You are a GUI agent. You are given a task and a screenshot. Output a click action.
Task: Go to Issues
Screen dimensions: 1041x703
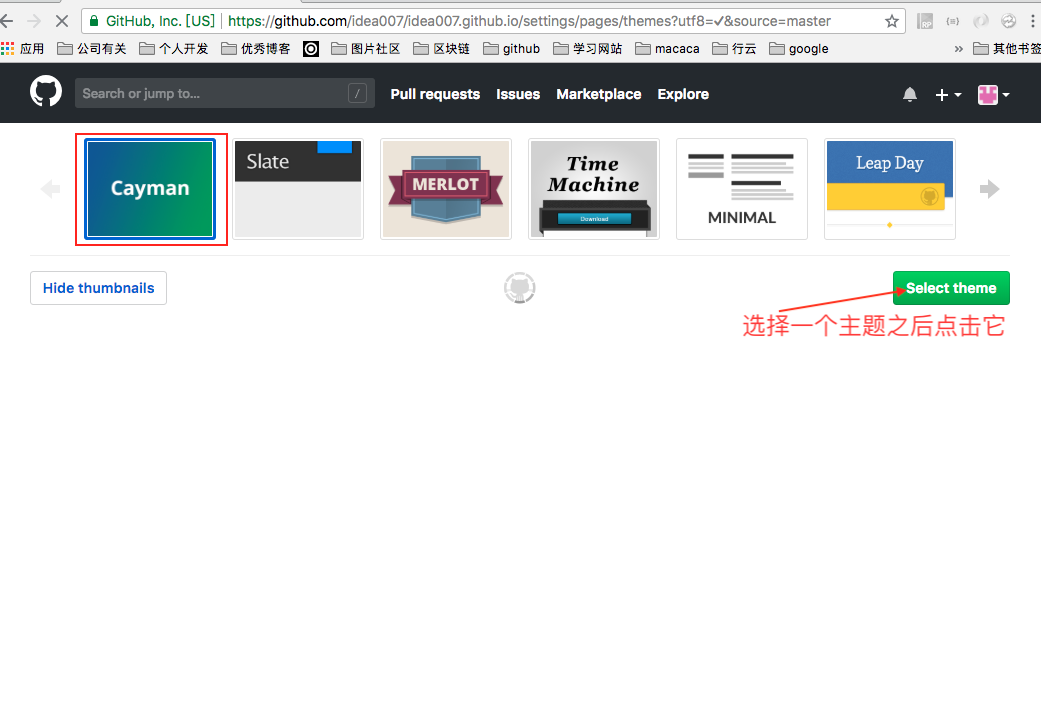pos(518,94)
